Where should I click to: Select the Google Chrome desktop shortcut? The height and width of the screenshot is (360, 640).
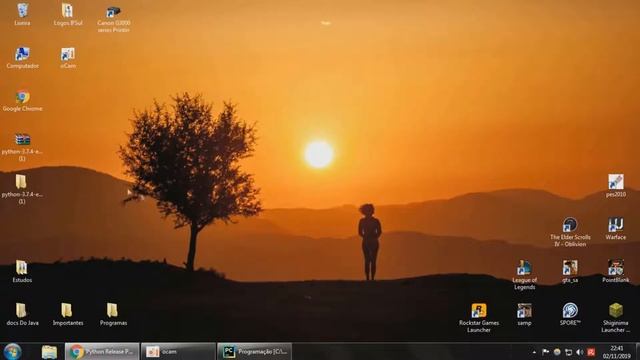22,101
